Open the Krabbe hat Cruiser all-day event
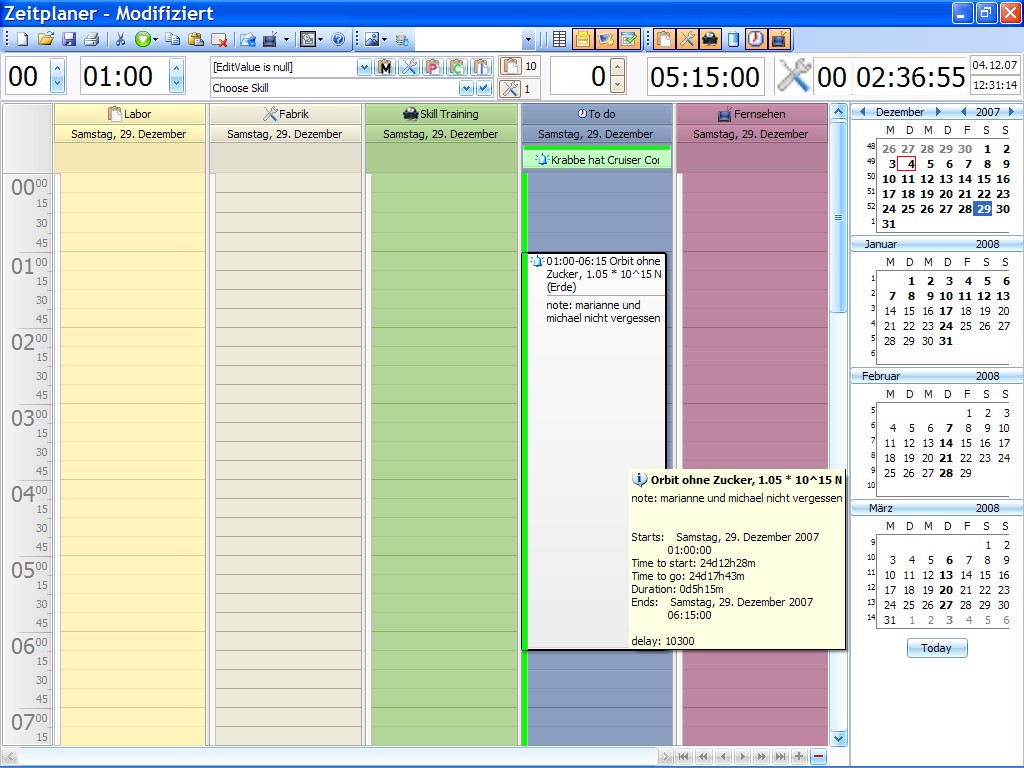This screenshot has height=768, width=1024. (597, 159)
